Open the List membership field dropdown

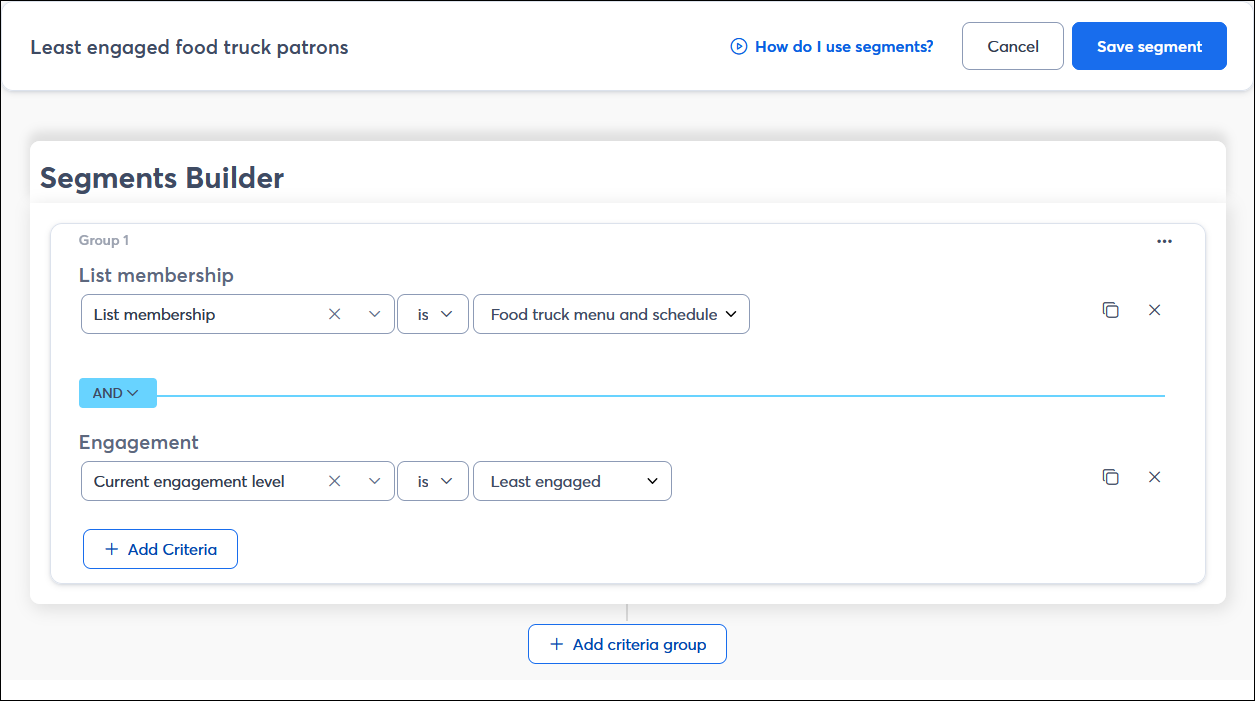pos(375,313)
